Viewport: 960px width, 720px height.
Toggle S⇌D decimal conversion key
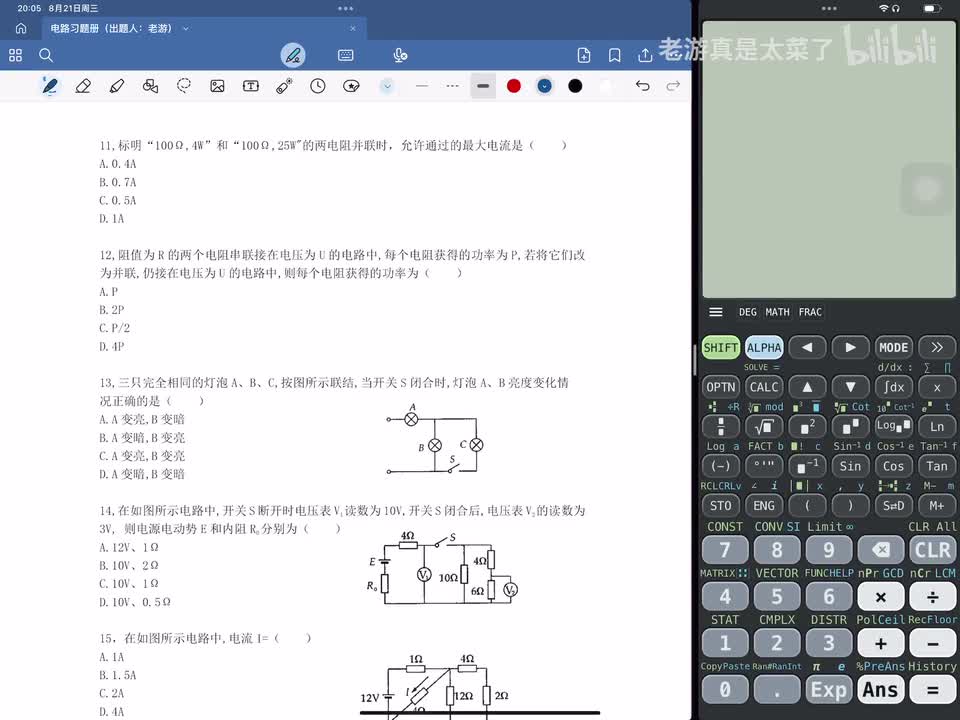pos(893,506)
